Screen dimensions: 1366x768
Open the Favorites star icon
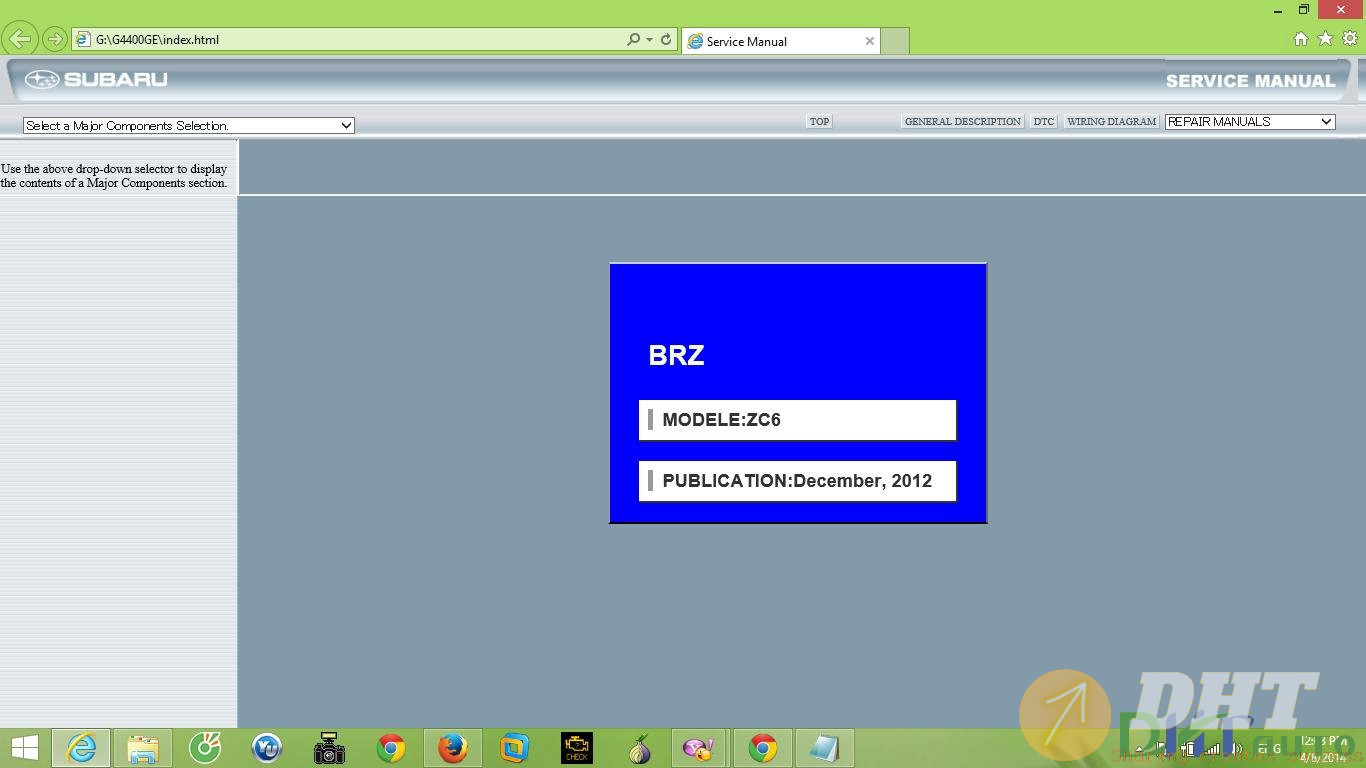[1325, 39]
